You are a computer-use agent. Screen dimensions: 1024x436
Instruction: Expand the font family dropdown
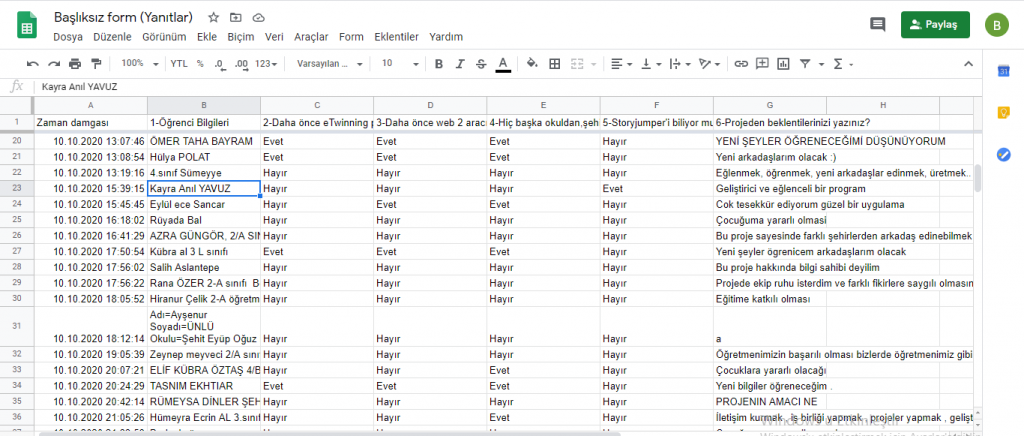(x=330, y=63)
